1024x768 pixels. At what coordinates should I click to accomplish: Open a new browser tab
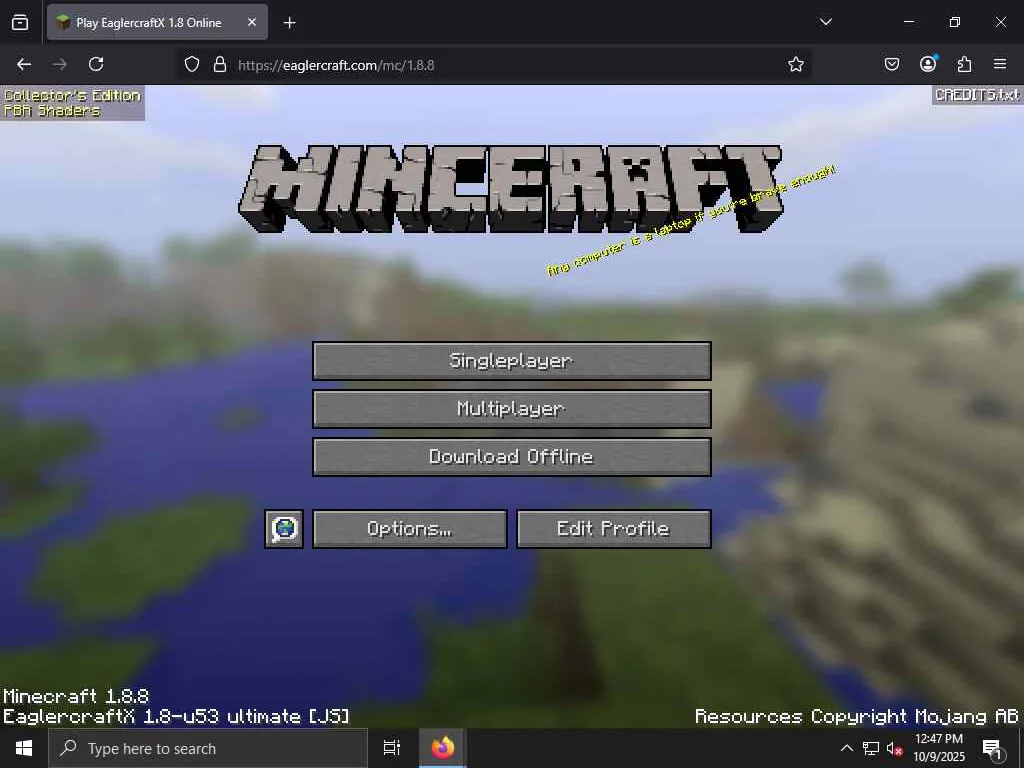pyautogui.click(x=289, y=23)
